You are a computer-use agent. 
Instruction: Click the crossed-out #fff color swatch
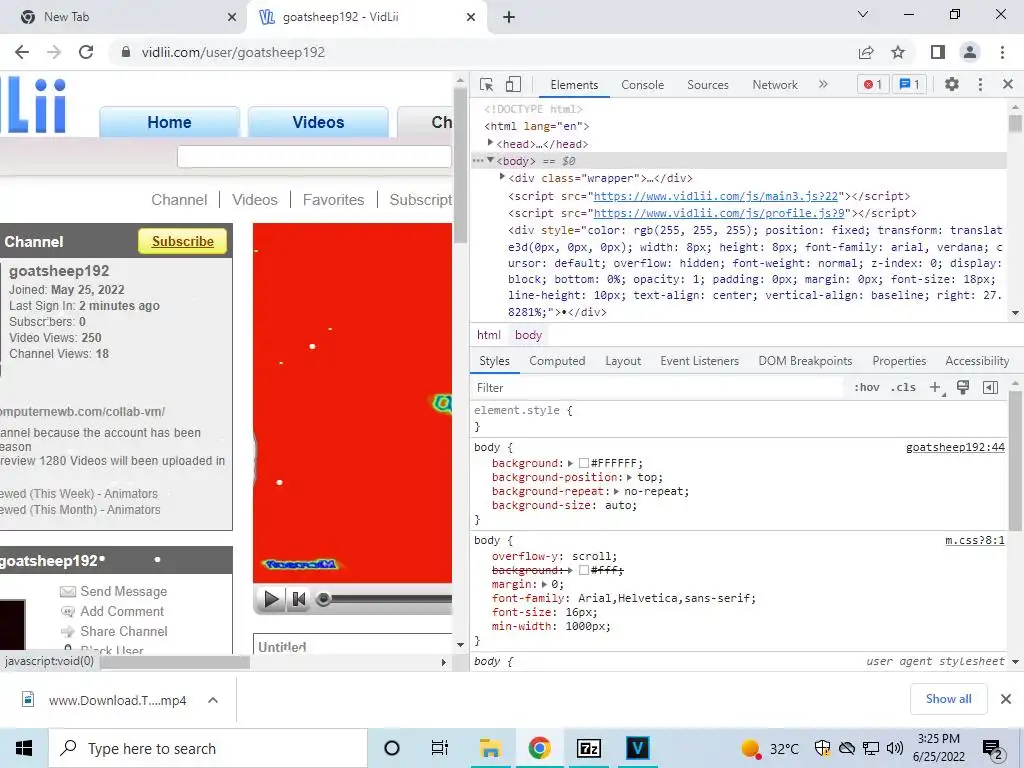click(x=584, y=570)
